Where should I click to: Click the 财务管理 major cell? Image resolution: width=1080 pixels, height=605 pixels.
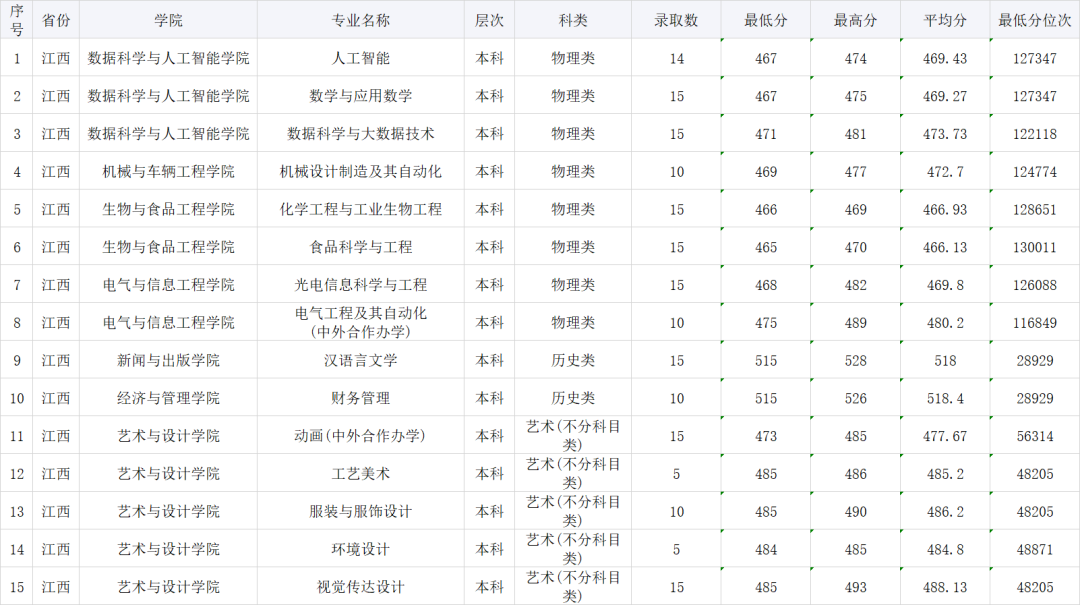point(360,398)
